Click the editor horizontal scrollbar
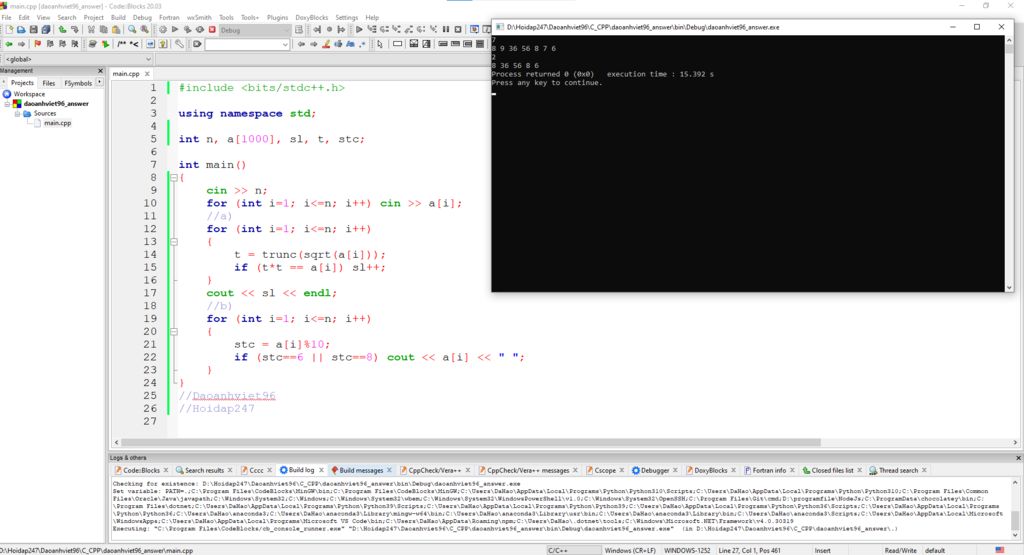Image resolution: width=1024 pixels, height=555 pixels. tap(470, 442)
